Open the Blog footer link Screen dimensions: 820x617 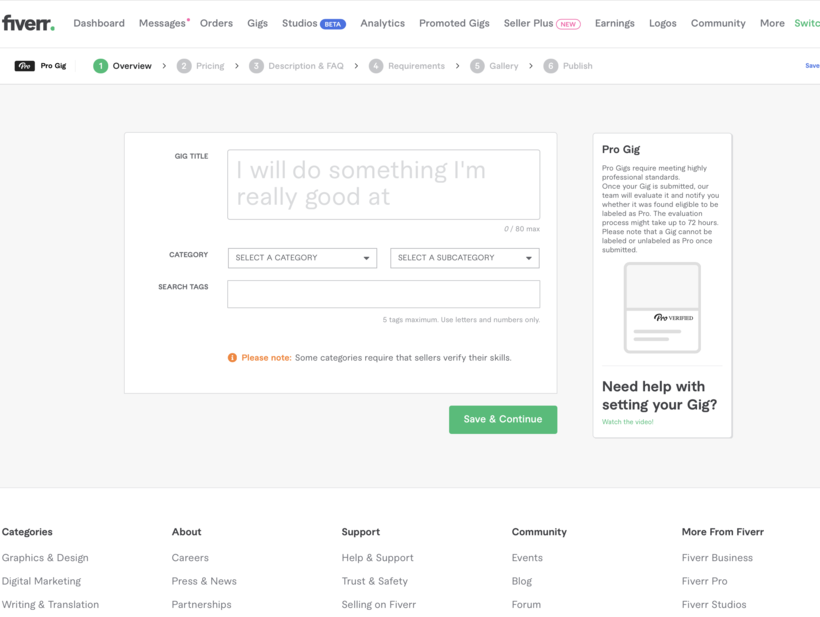521,581
